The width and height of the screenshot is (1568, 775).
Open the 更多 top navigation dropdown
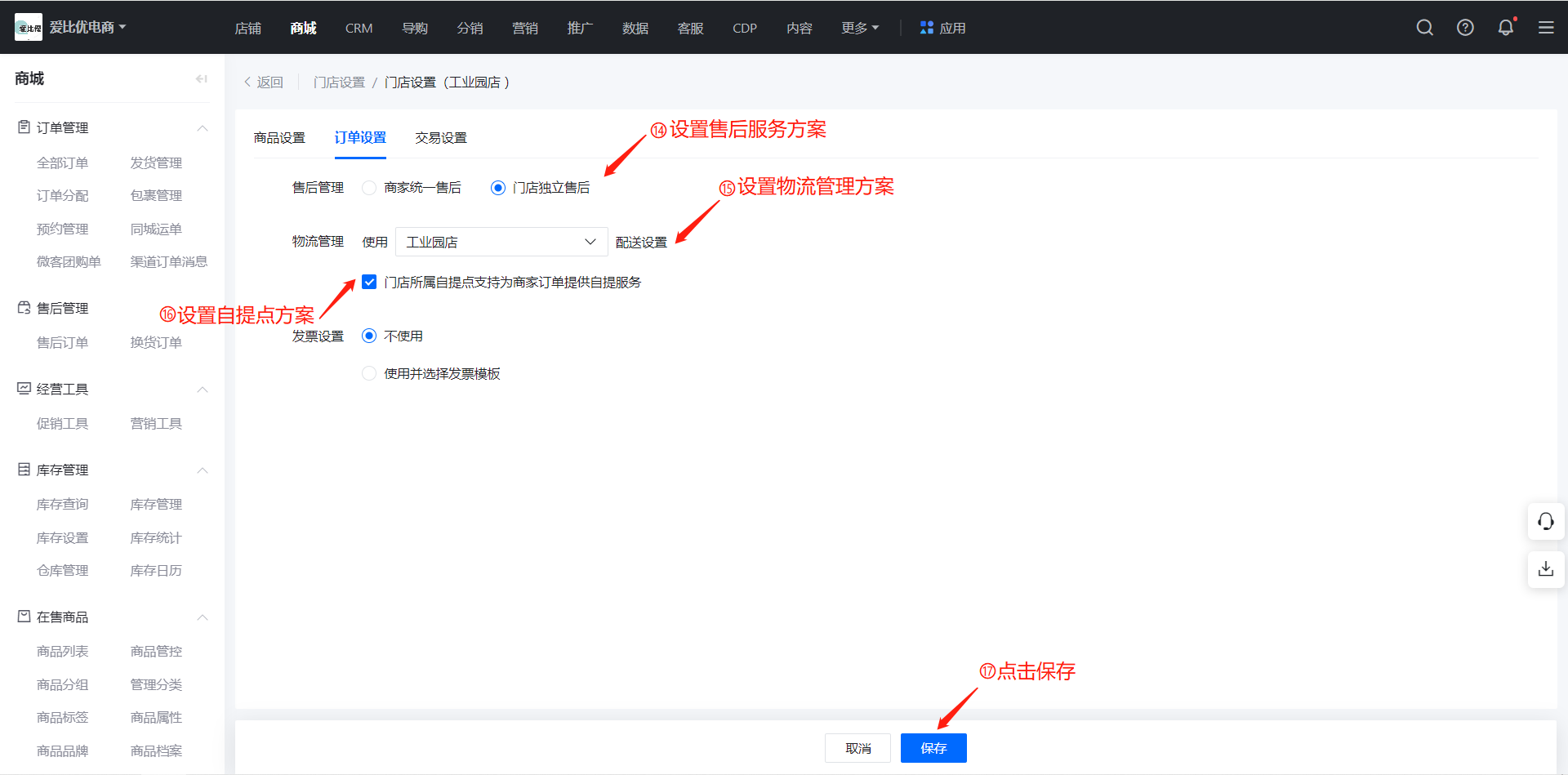pos(860,28)
